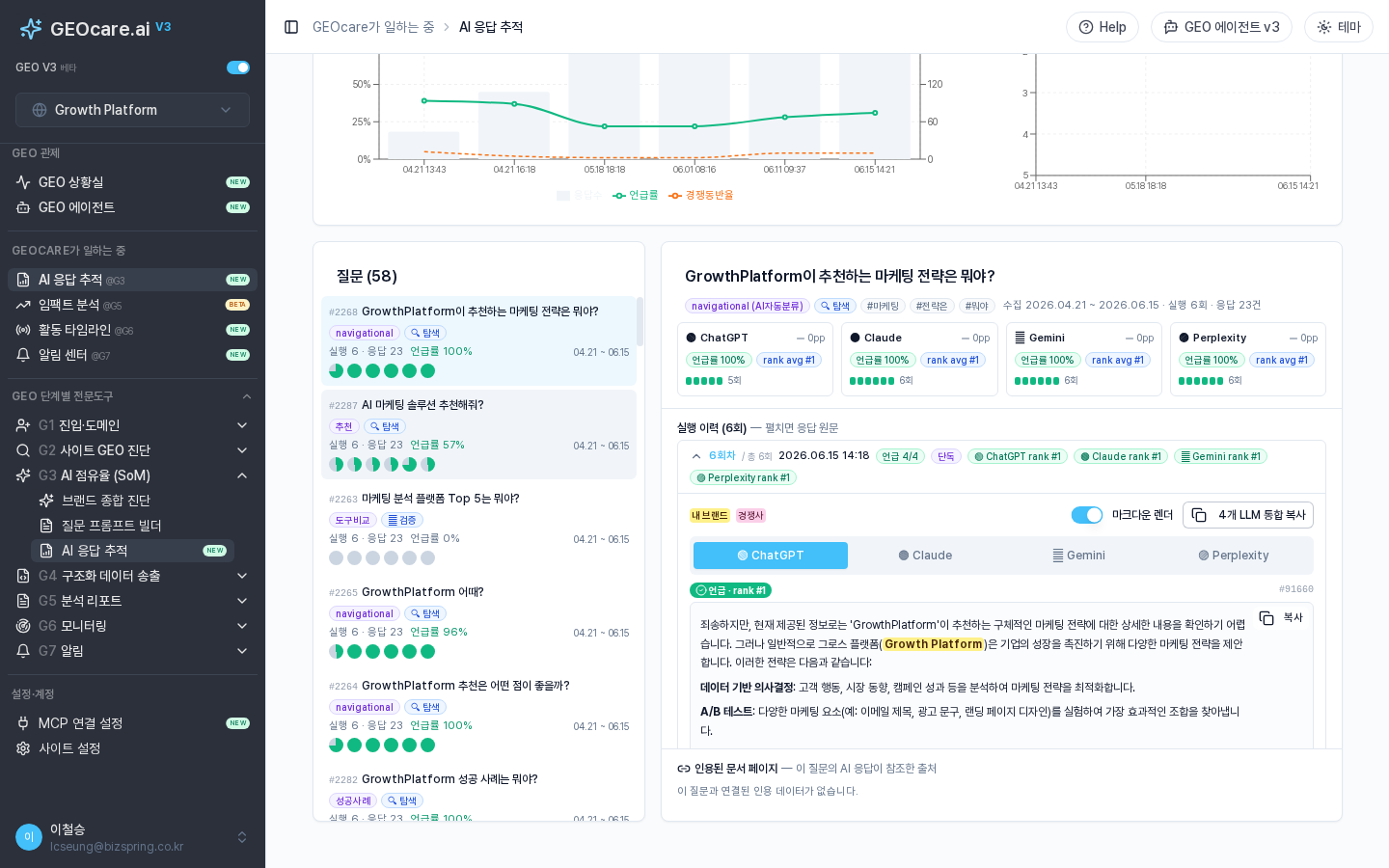Switch to ChatGPT response tab

click(x=771, y=556)
